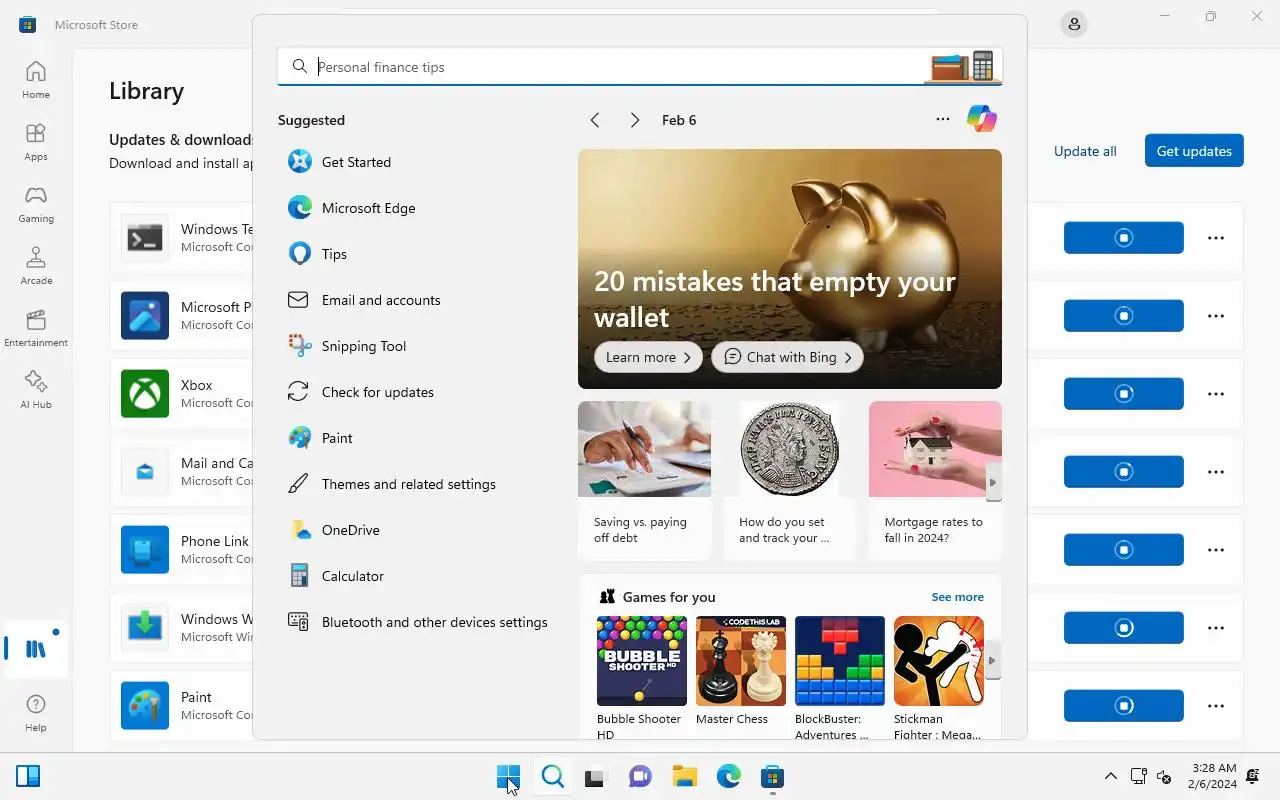The height and width of the screenshot is (800, 1280).
Task: Open Widgets button on taskbar
Action: (x=28, y=777)
